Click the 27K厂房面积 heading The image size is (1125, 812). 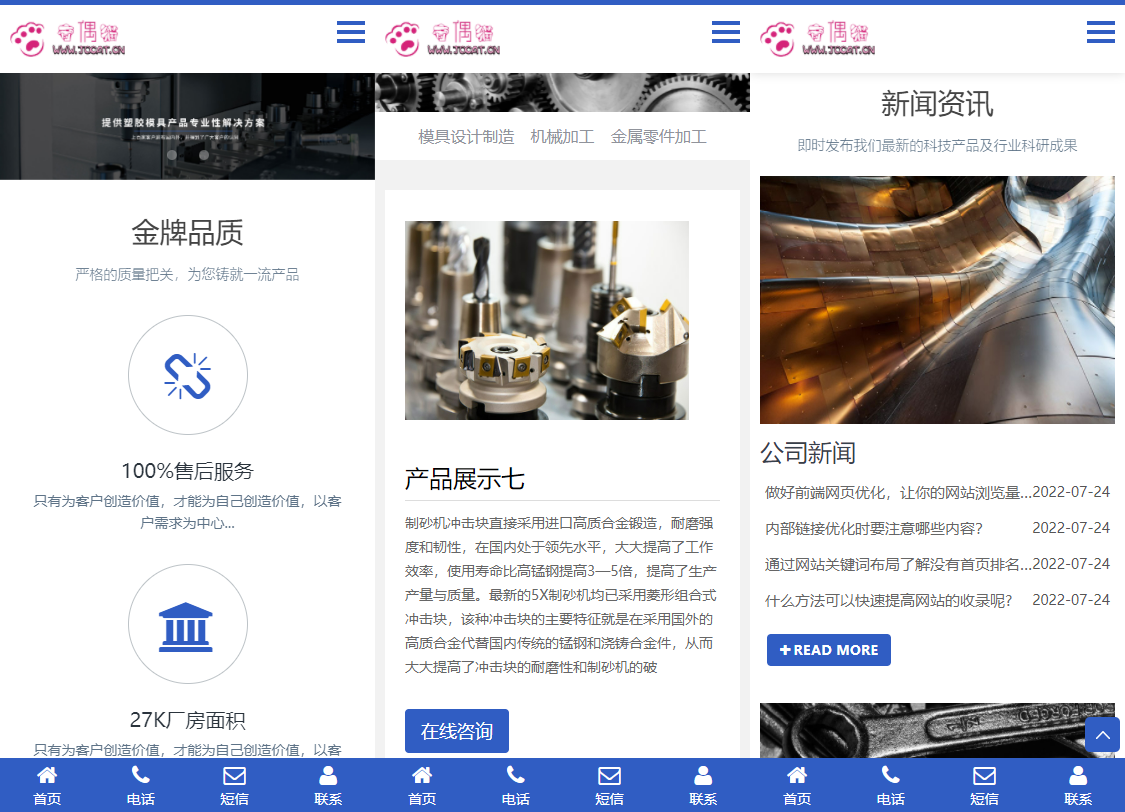188,720
